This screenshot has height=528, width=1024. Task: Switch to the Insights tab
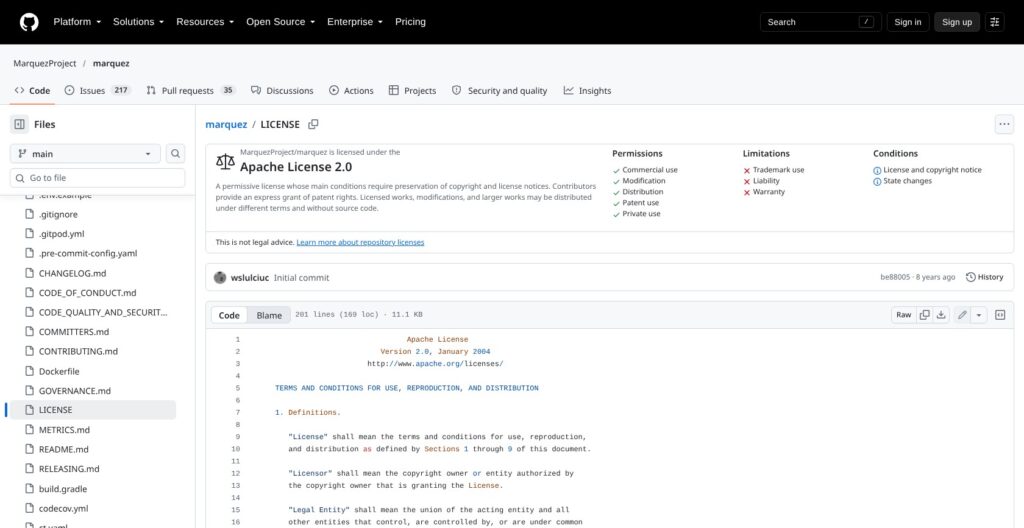[x=587, y=91]
